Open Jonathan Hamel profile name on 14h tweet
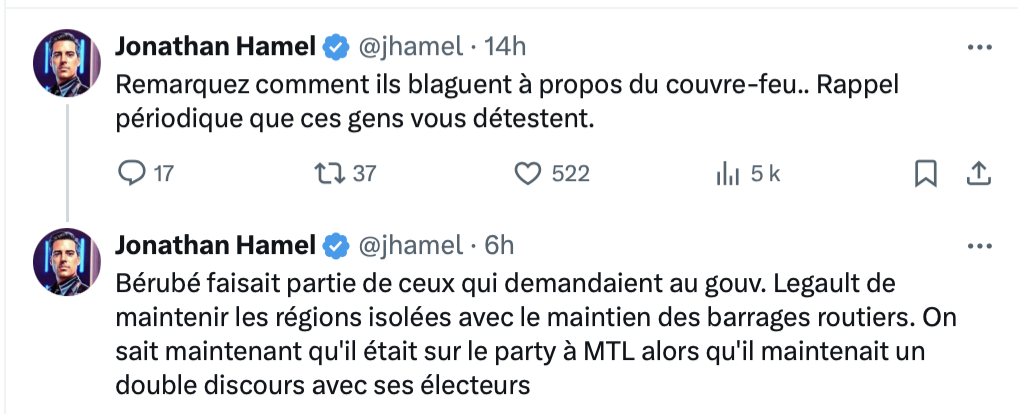The width and height of the screenshot is (1018, 414). coord(216,47)
